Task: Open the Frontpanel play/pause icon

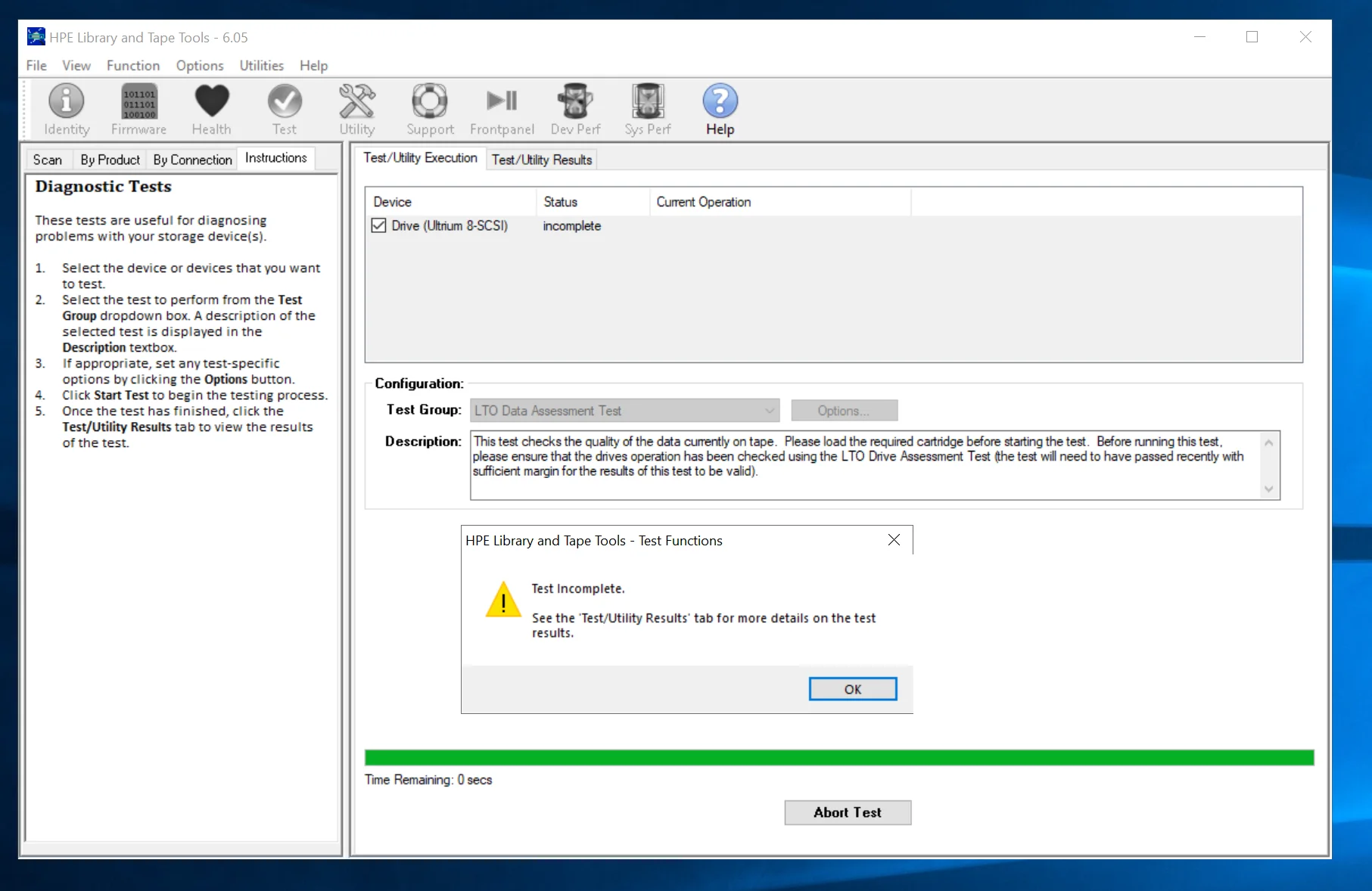Action: tap(502, 110)
